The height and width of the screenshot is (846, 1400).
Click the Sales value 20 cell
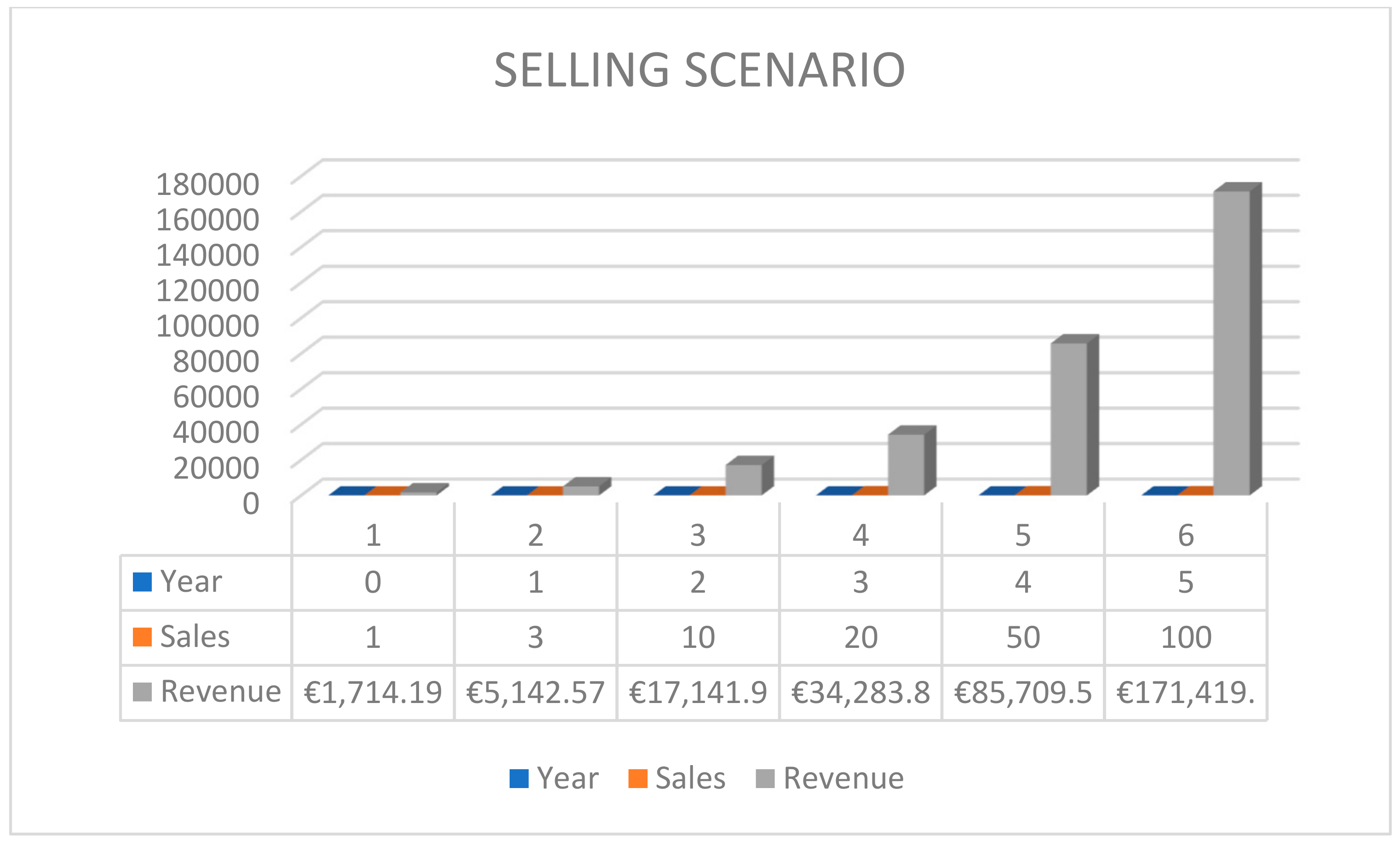861,637
